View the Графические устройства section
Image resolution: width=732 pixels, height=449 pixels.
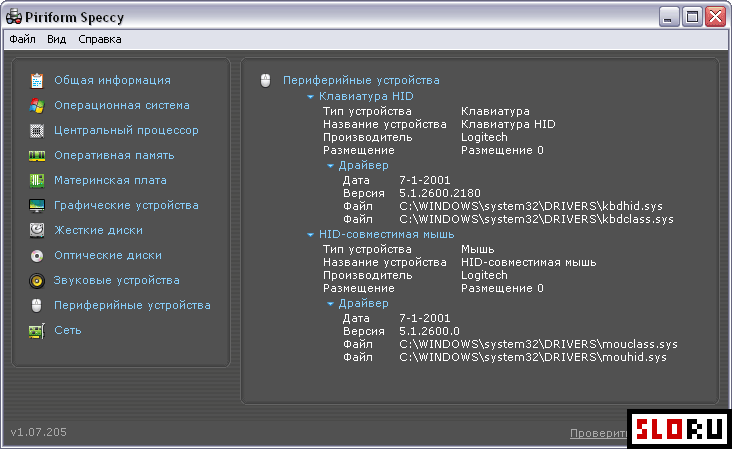point(126,205)
